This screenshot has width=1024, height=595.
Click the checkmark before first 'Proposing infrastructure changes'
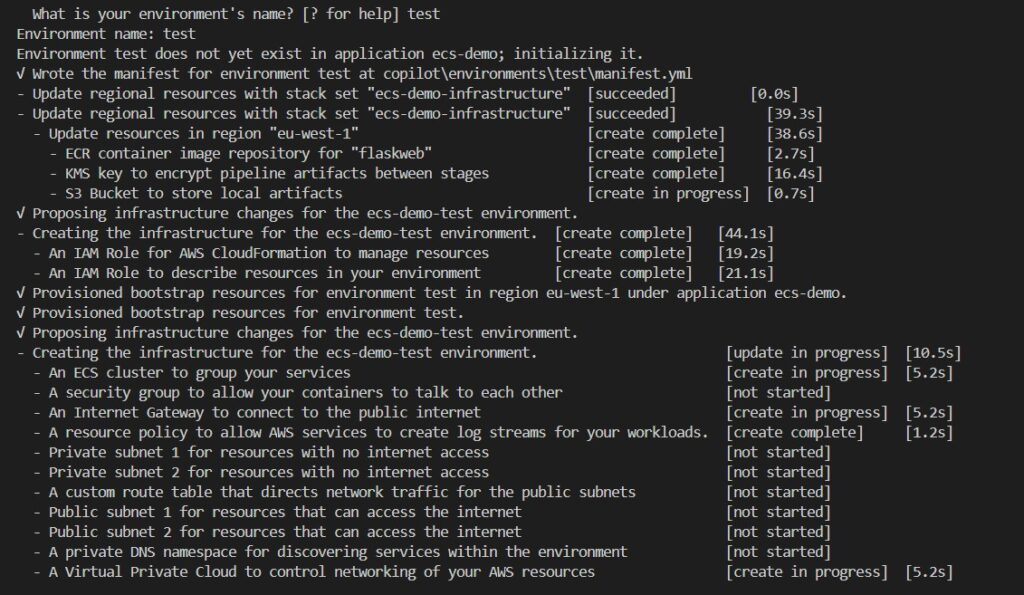21,214
